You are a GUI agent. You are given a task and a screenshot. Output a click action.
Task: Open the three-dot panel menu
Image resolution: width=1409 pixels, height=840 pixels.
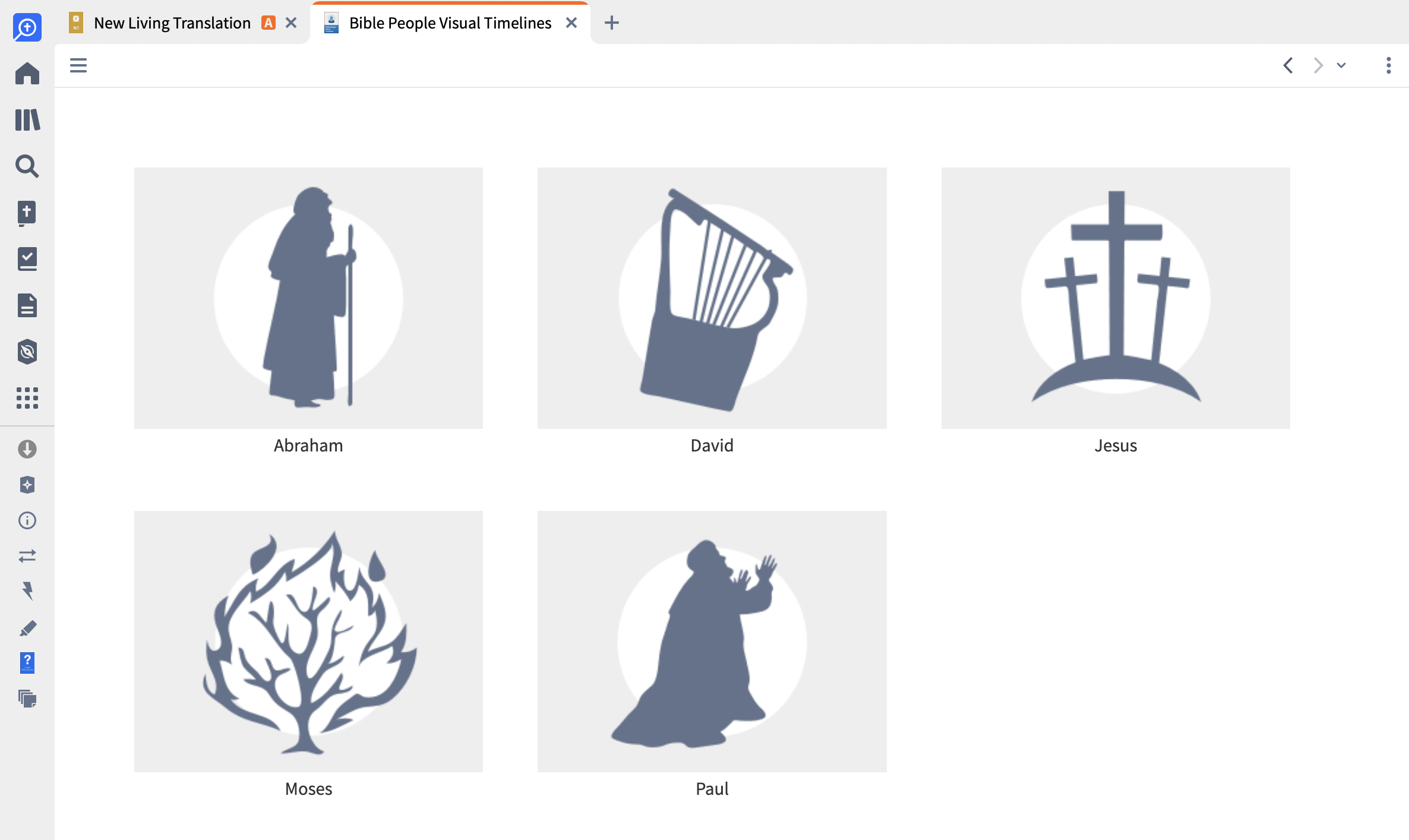tap(1388, 65)
